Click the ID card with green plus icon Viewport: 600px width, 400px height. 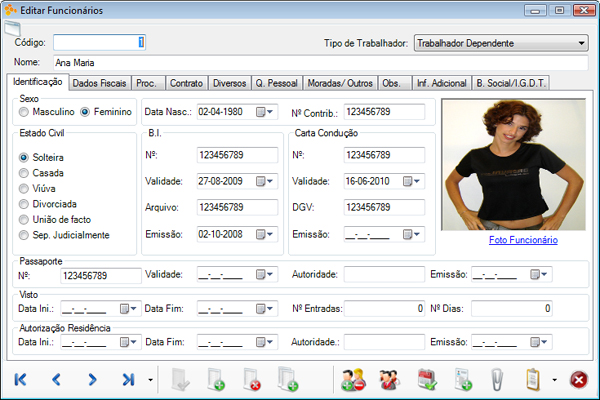pyautogui.click(x=463, y=380)
